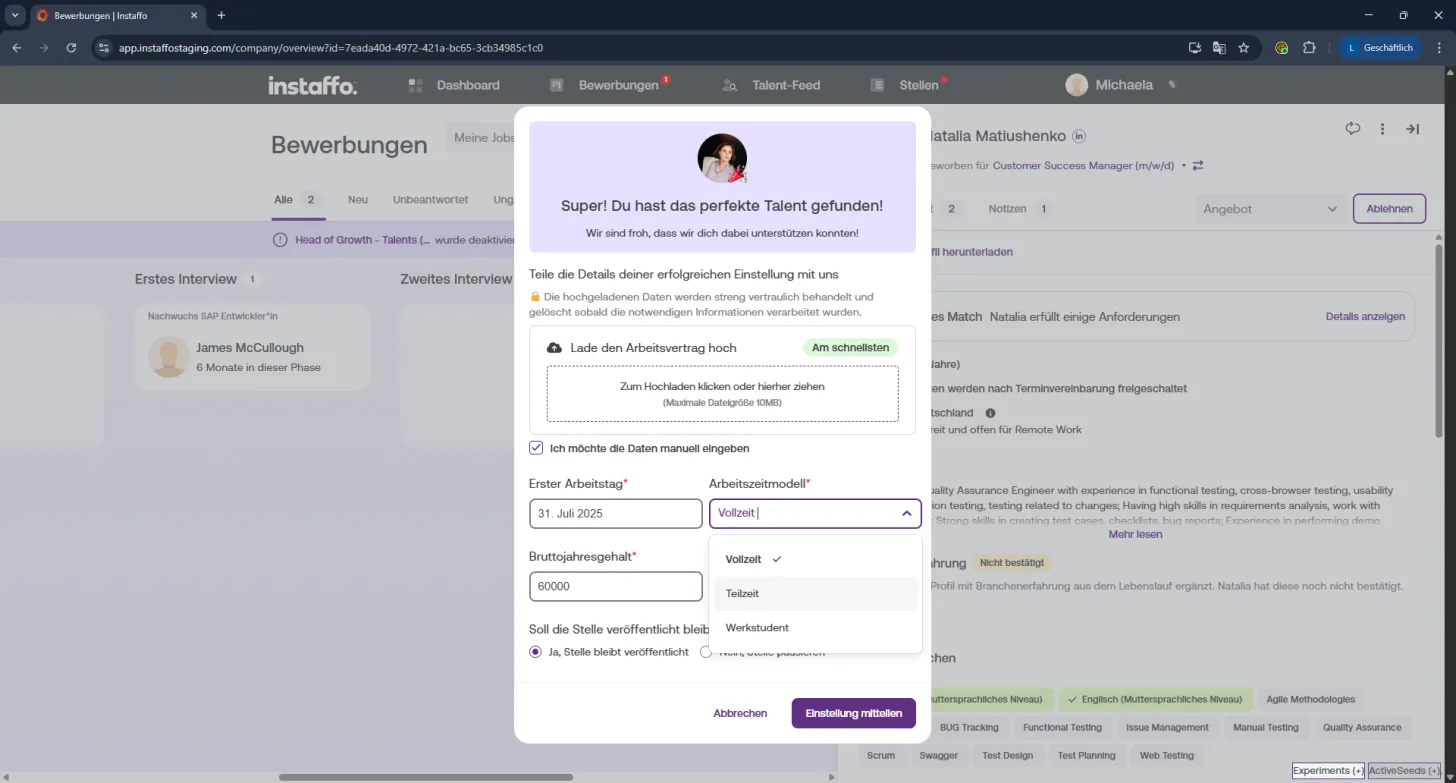Open the three-dot options menu in candidate panel

point(1382,129)
